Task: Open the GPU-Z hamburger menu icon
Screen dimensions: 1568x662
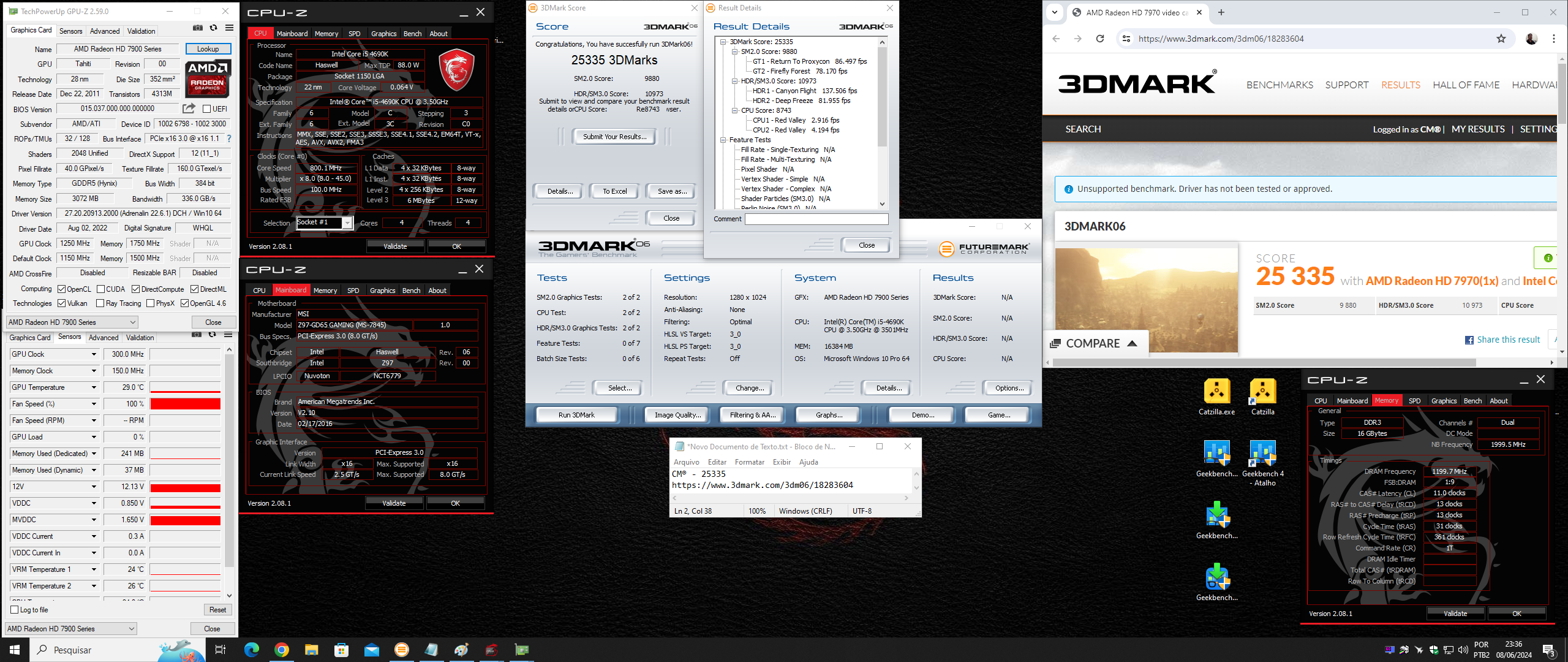Action: click(x=229, y=28)
